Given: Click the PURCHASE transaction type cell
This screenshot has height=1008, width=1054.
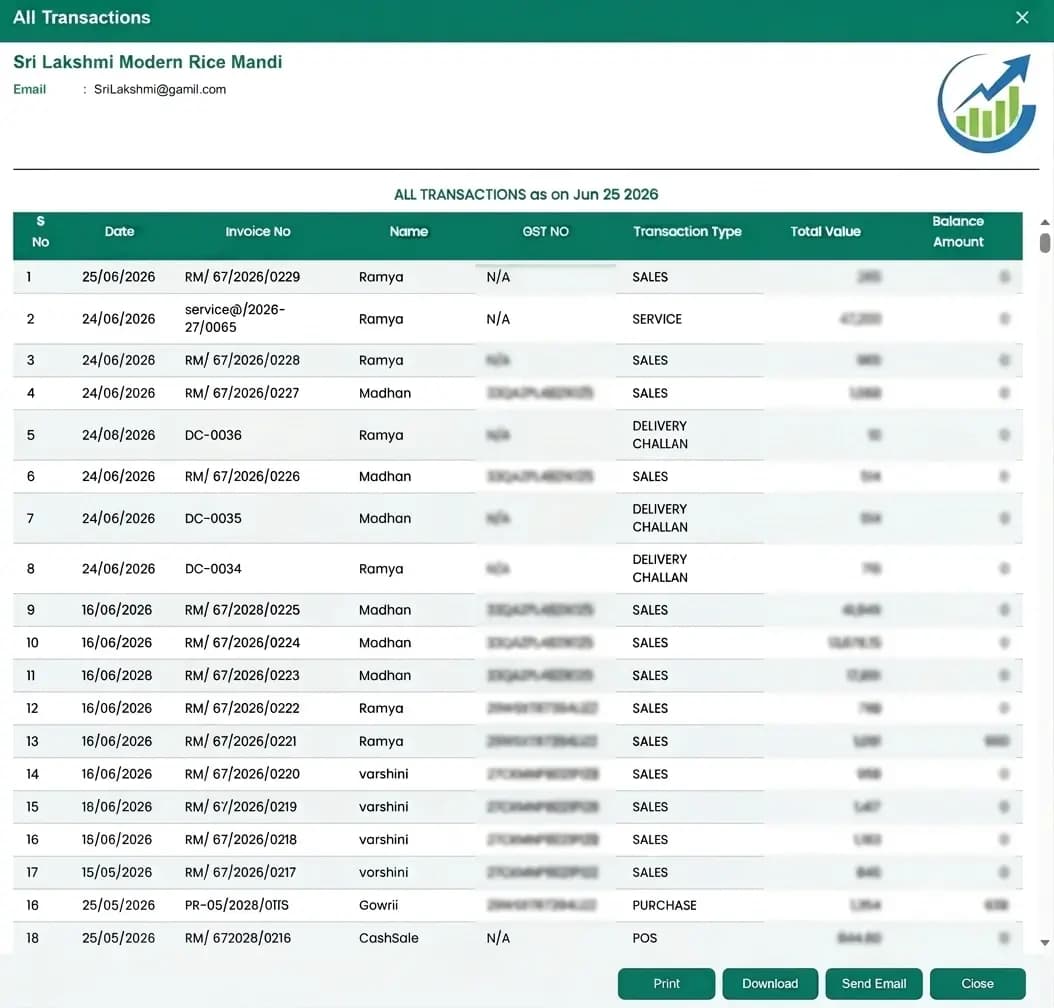Looking at the screenshot, I should tap(664, 905).
